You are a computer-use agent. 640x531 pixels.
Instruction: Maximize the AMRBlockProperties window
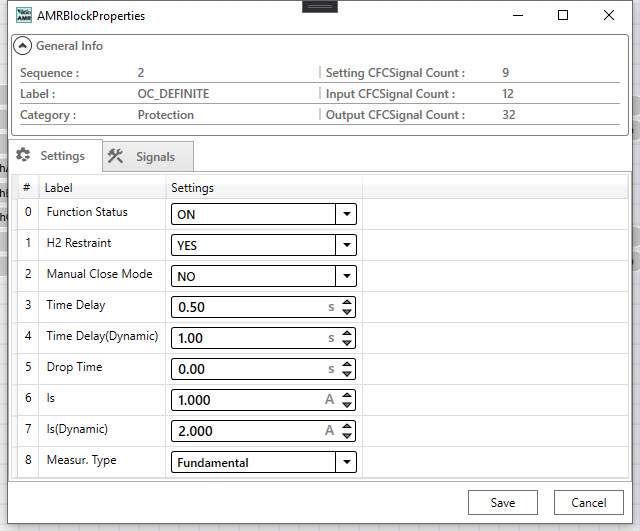(563, 16)
